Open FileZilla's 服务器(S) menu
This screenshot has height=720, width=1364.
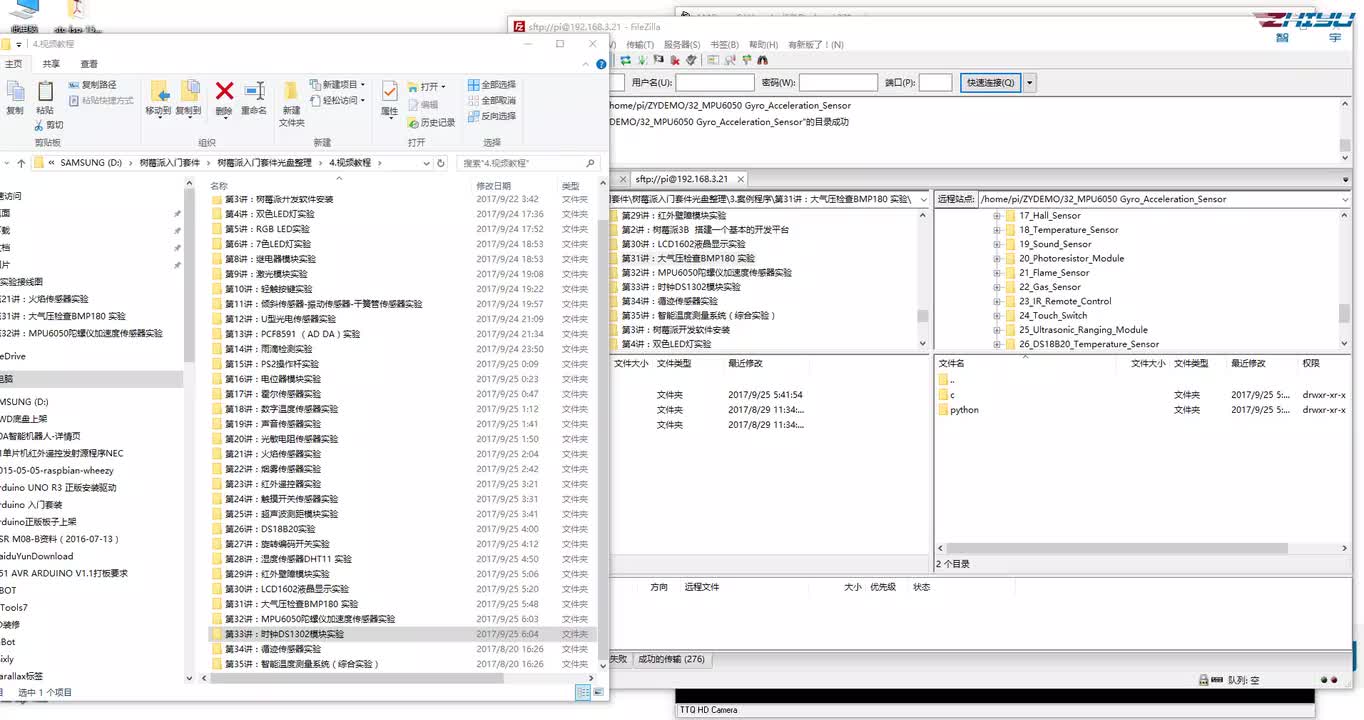click(682, 45)
